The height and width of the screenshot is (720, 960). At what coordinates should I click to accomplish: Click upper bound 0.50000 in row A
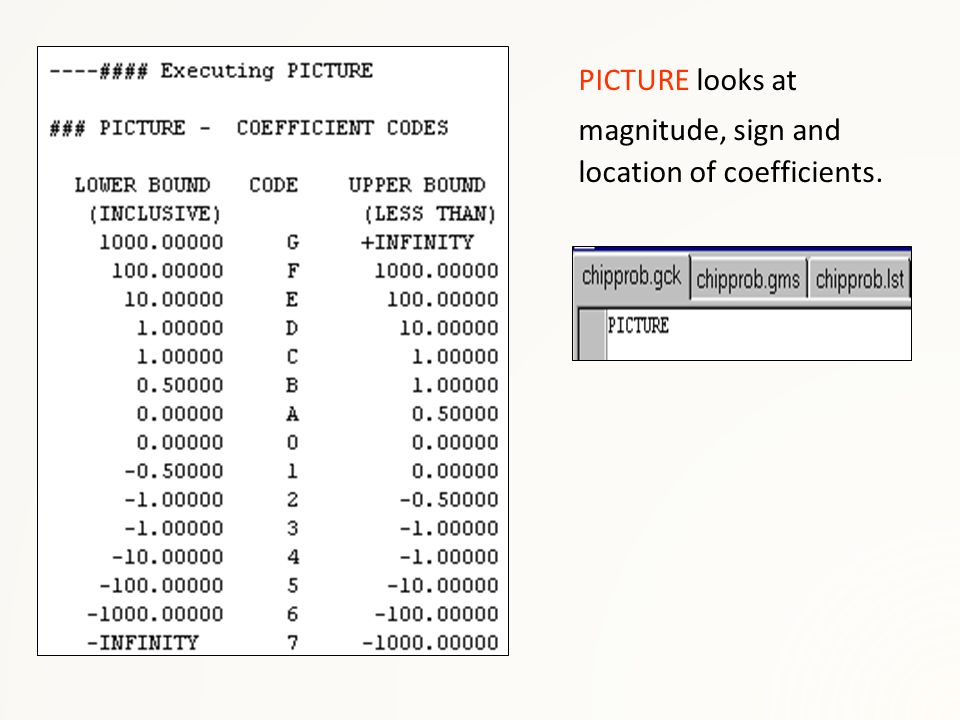pyautogui.click(x=455, y=414)
